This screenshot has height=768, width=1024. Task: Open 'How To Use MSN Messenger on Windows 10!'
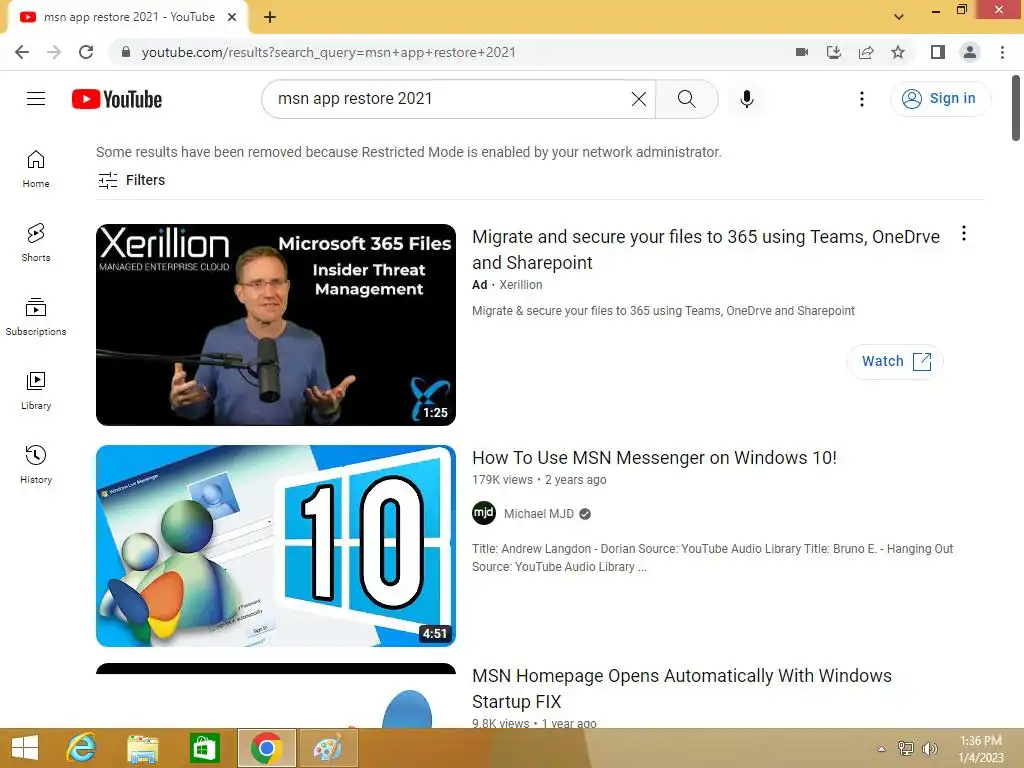654,458
